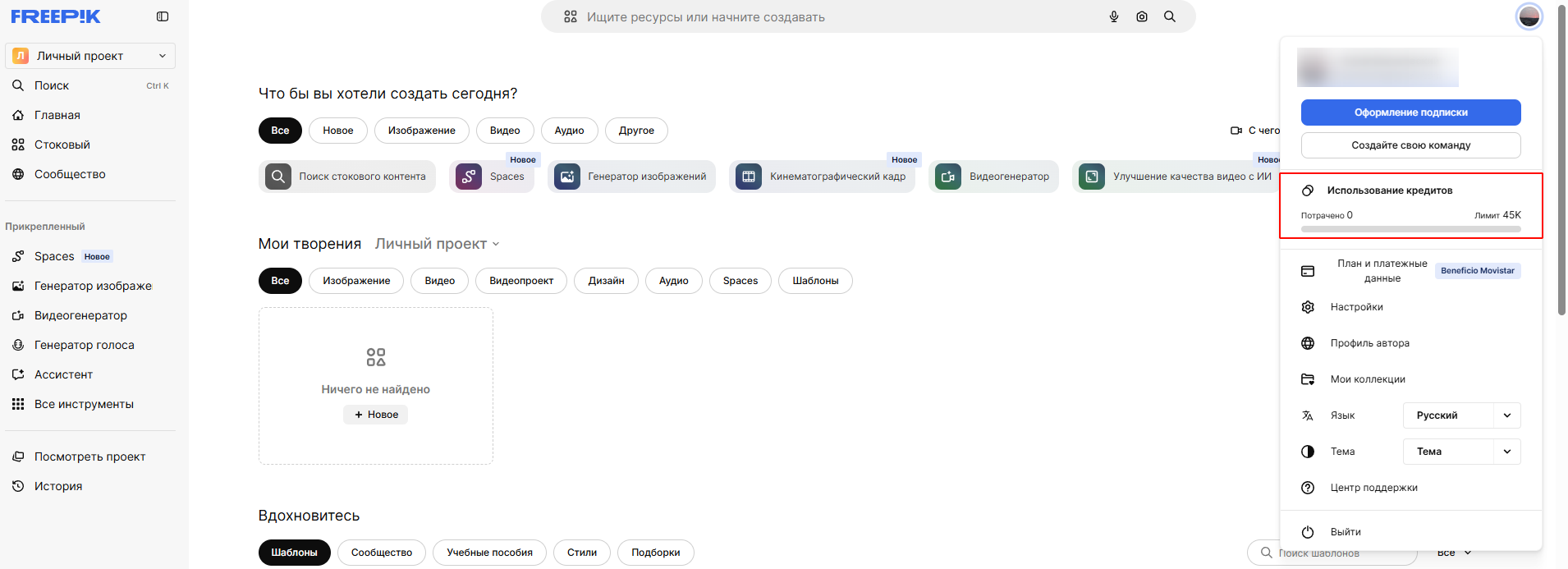Click the magnifier icon in search bar
This screenshot has width=1568, height=569.
1170,16
